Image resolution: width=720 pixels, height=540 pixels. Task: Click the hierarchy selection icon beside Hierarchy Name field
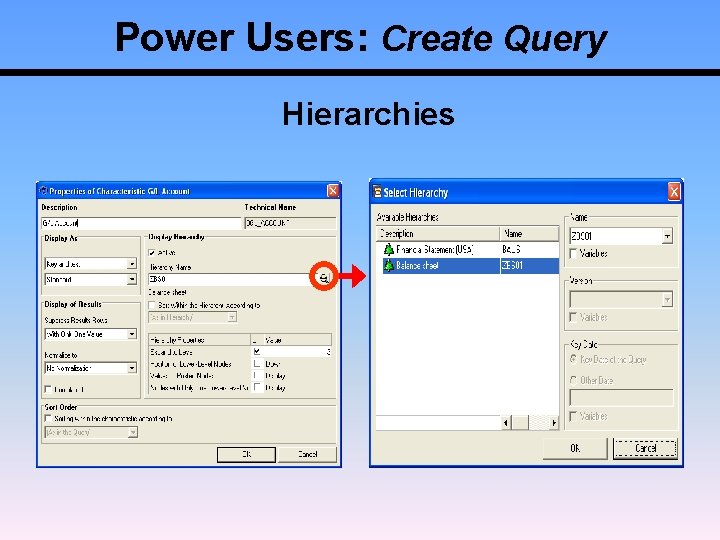[324, 277]
